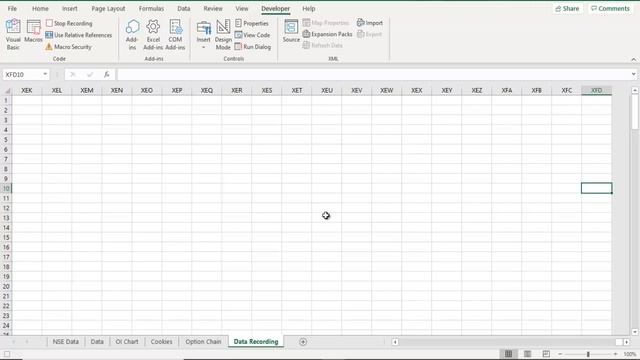Open the Macros dialog
640x360 pixels.
tap(33, 31)
